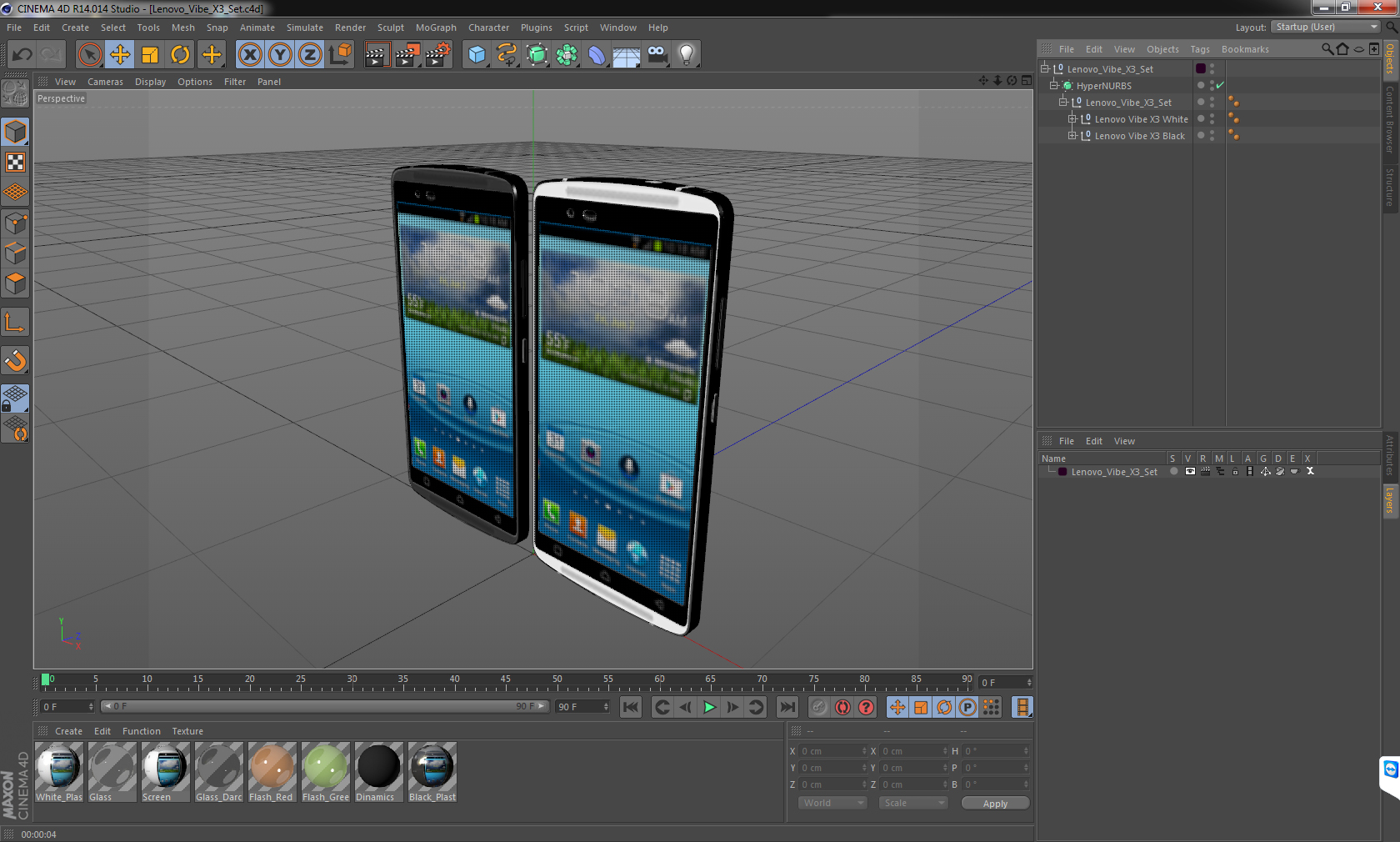Viewport: 1400px width, 842px height.
Task: Render the active view
Action: tap(377, 55)
